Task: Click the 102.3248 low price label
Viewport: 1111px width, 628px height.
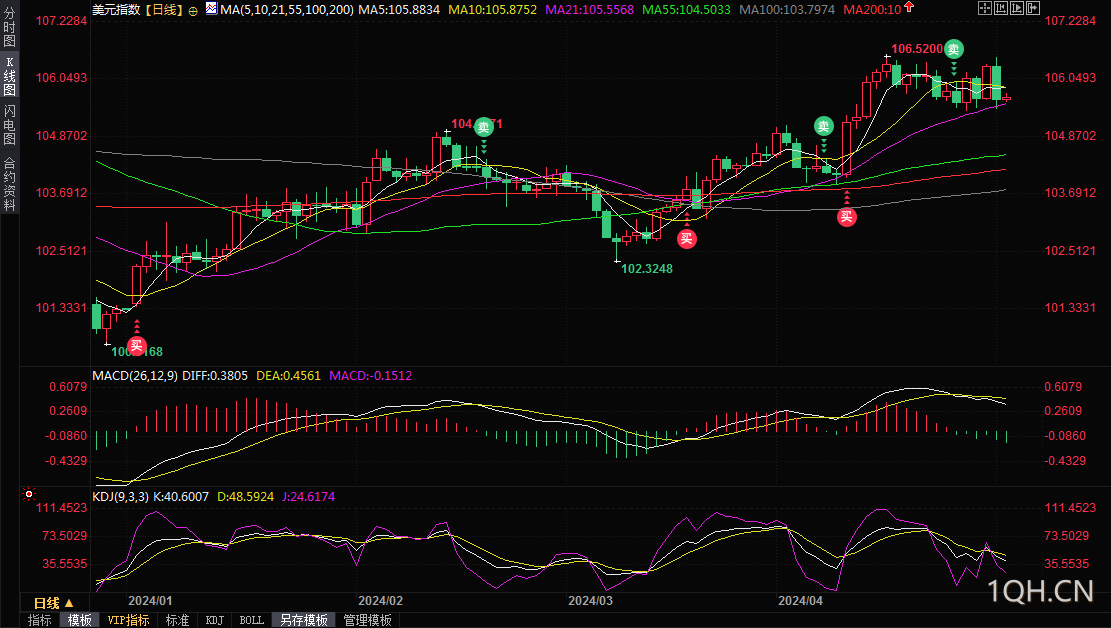Action: (x=647, y=269)
